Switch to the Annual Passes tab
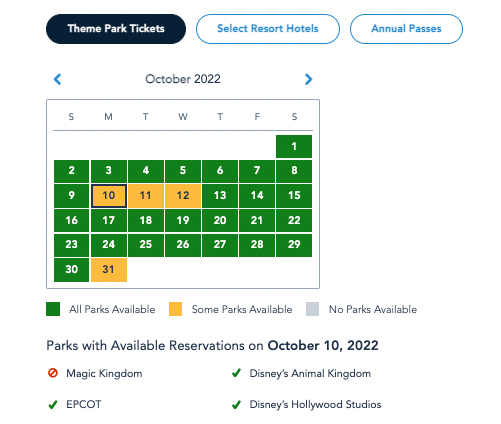 click(x=406, y=29)
